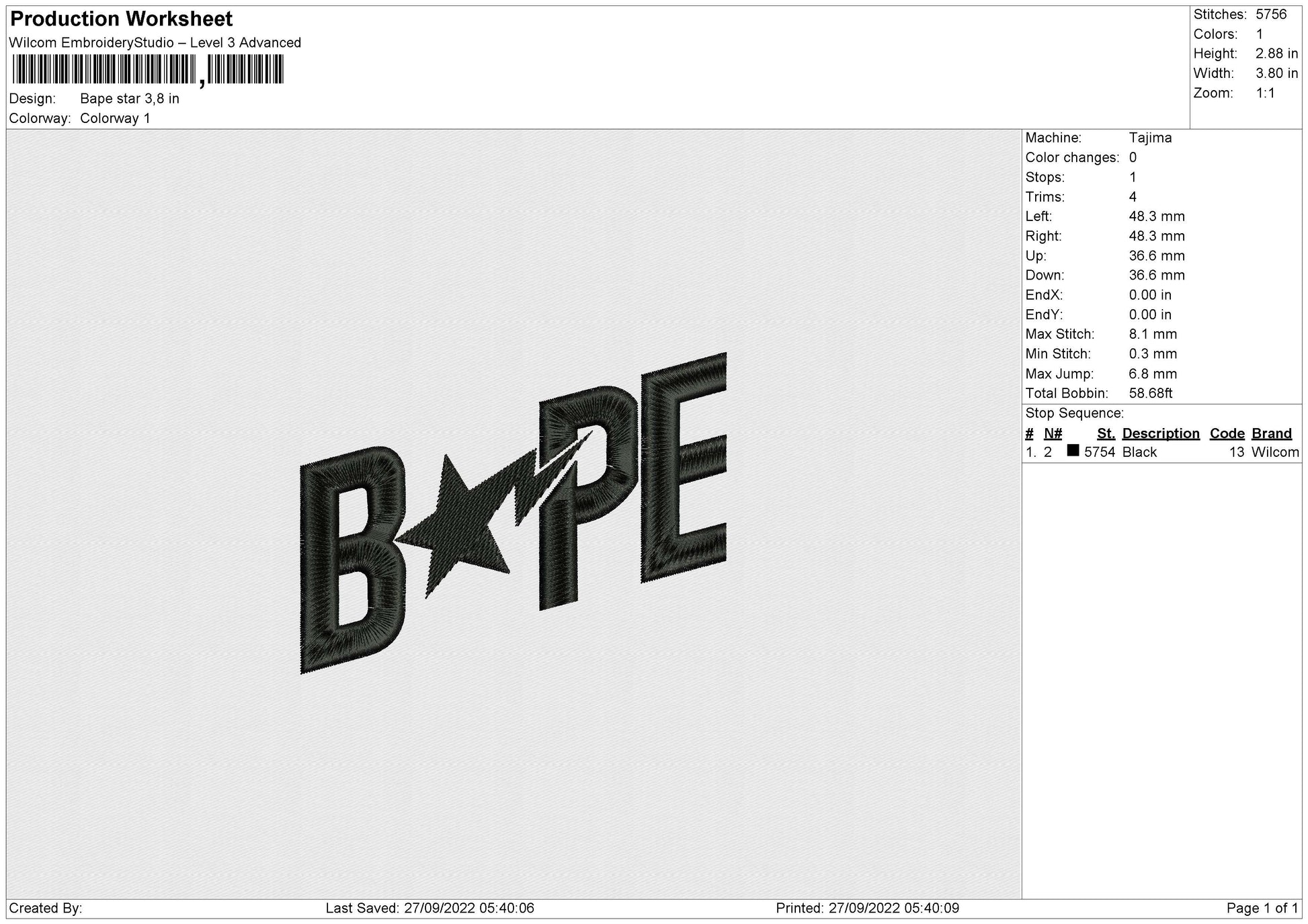Click the 'Last Saved: 27/09/2022 05:40:06' footer text

[x=430, y=909]
